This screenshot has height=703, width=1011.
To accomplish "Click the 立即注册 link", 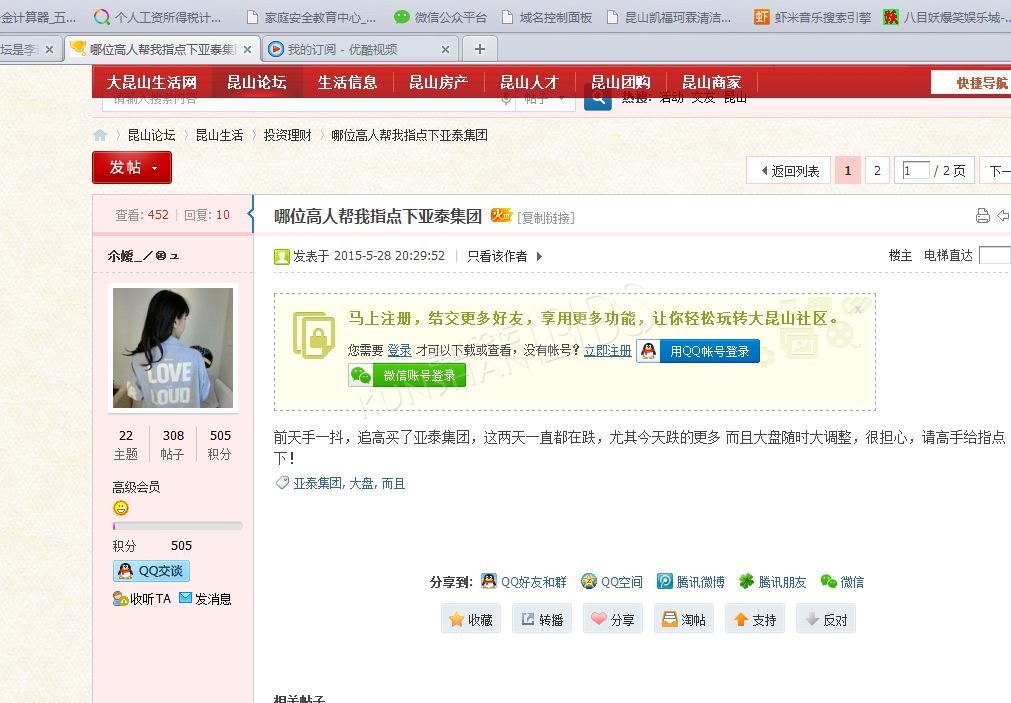I will [607, 350].
